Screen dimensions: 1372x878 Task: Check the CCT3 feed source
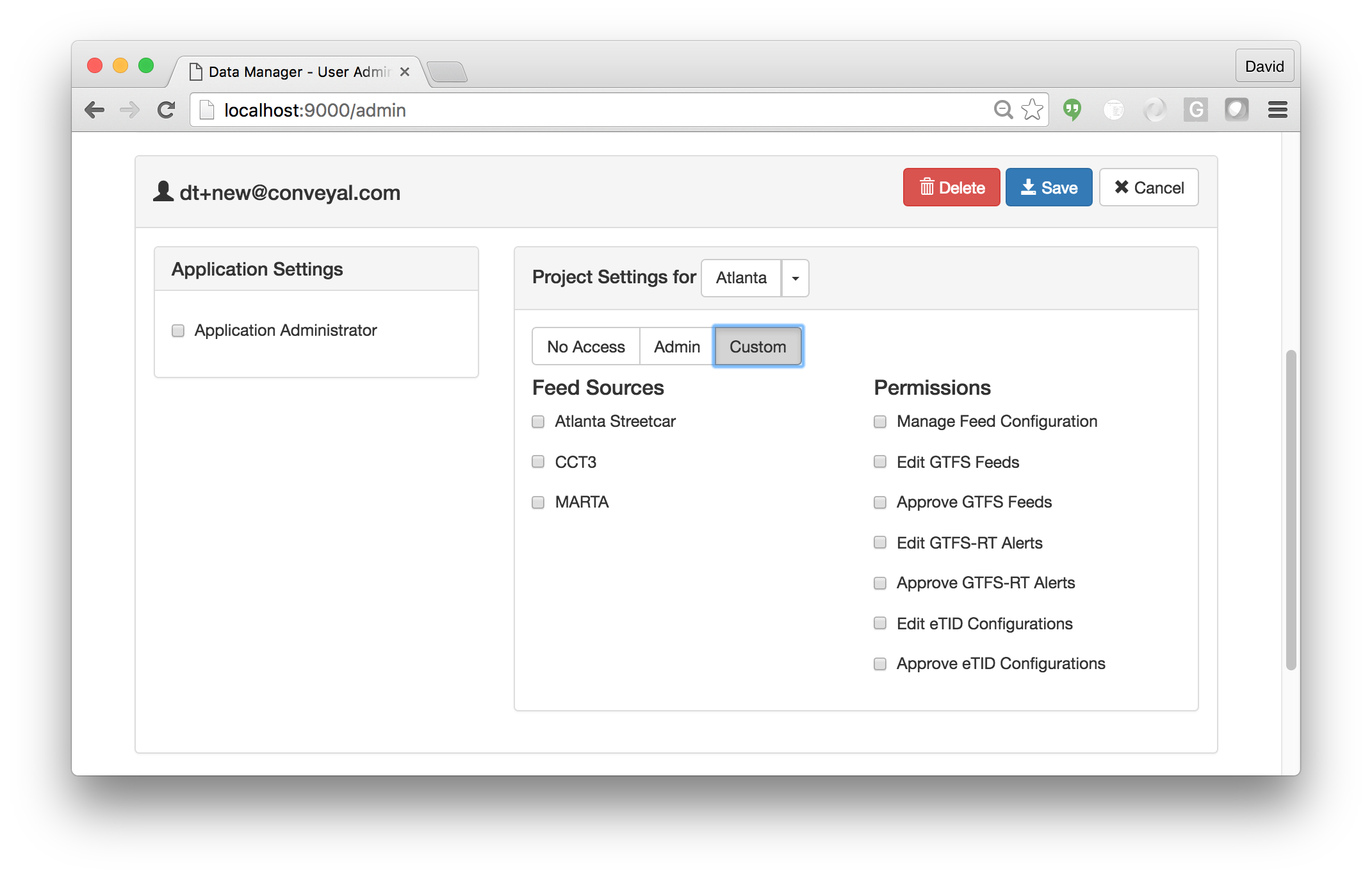point(538,462)
